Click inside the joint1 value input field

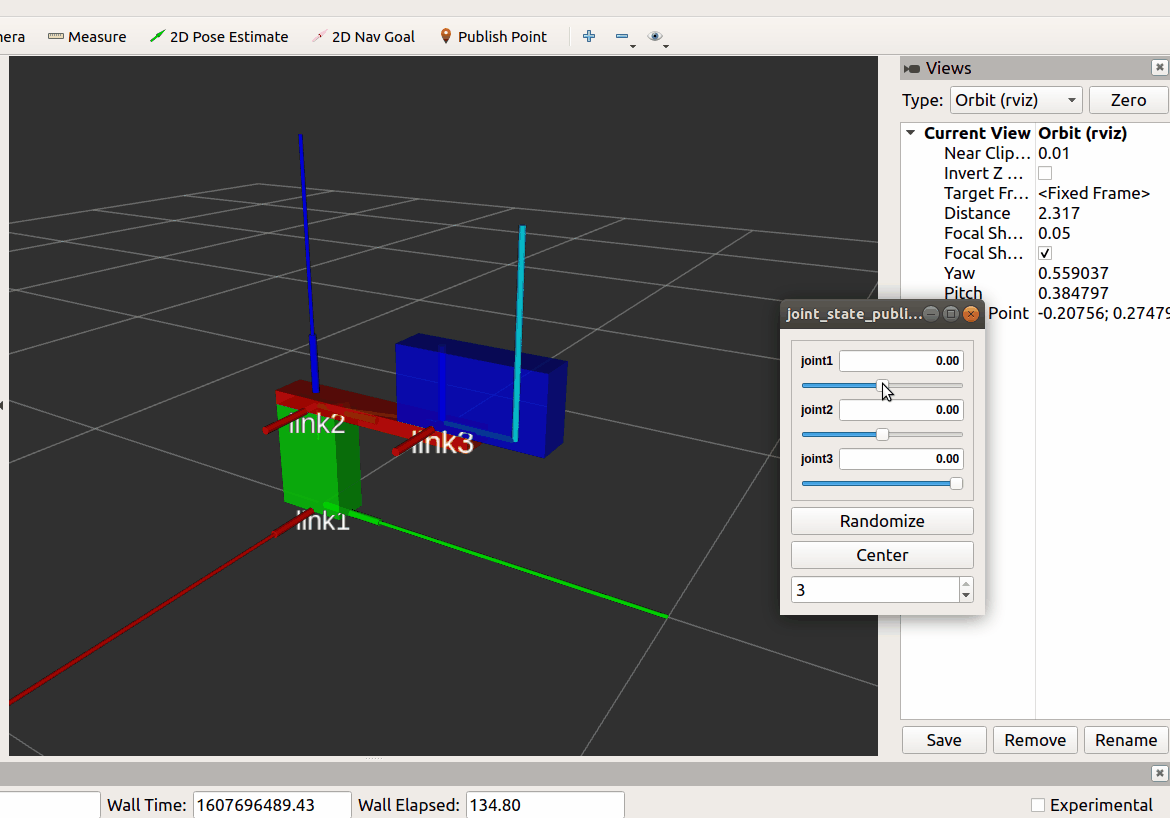899,360
